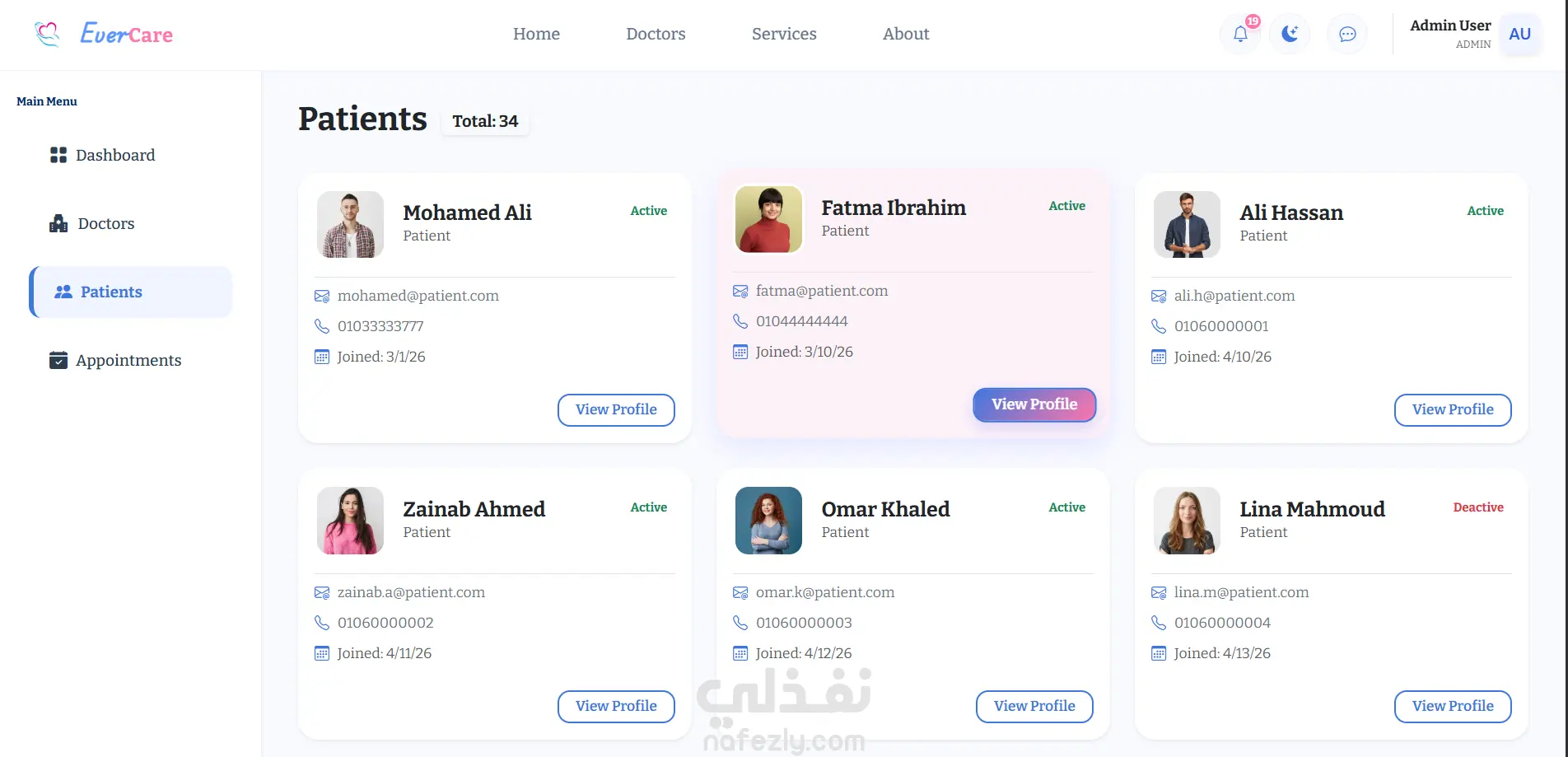The width and height of the screenshot is (1568, 757).
Task: Open the About page link
Action: [906, 34]
